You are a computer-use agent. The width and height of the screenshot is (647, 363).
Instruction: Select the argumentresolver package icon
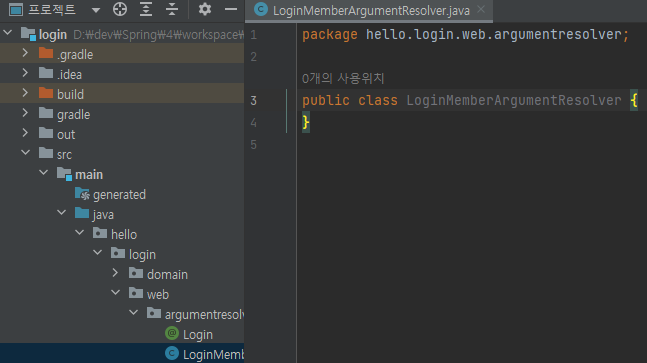[154, 313]
